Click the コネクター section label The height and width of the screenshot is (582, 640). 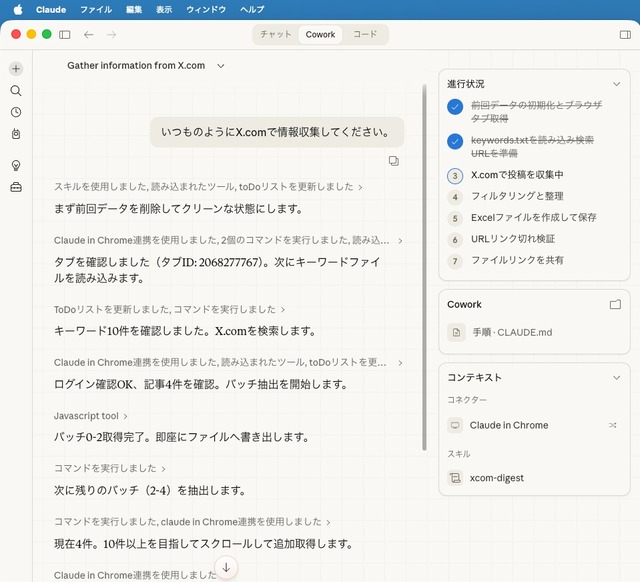coord(467,400)
